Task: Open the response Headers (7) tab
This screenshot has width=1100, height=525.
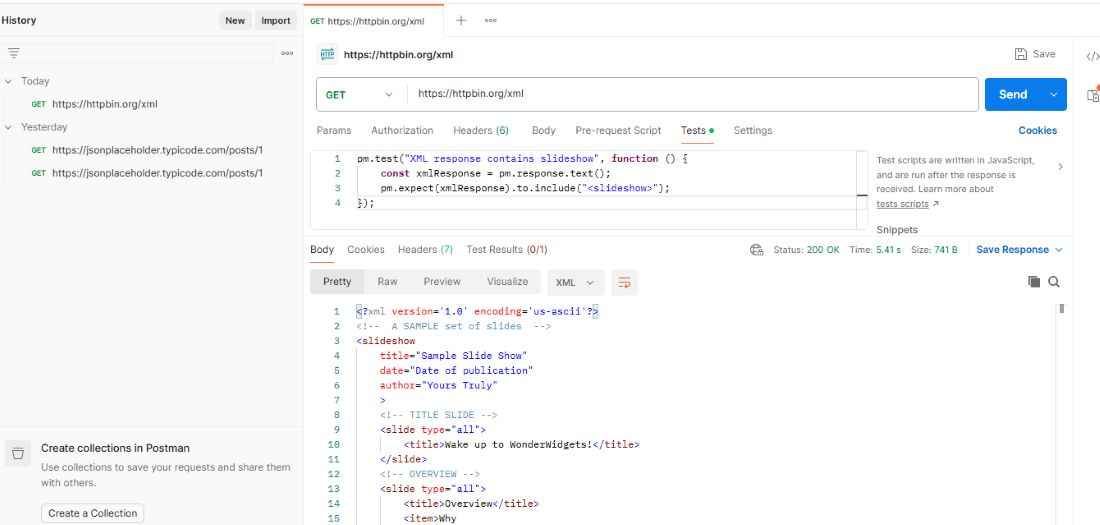Action: (x=425, y=250)
